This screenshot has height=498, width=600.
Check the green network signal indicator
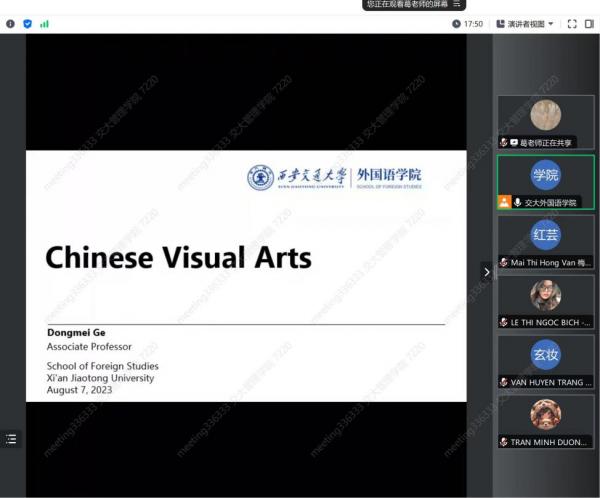pyautogui.click(x=44, y=24)
